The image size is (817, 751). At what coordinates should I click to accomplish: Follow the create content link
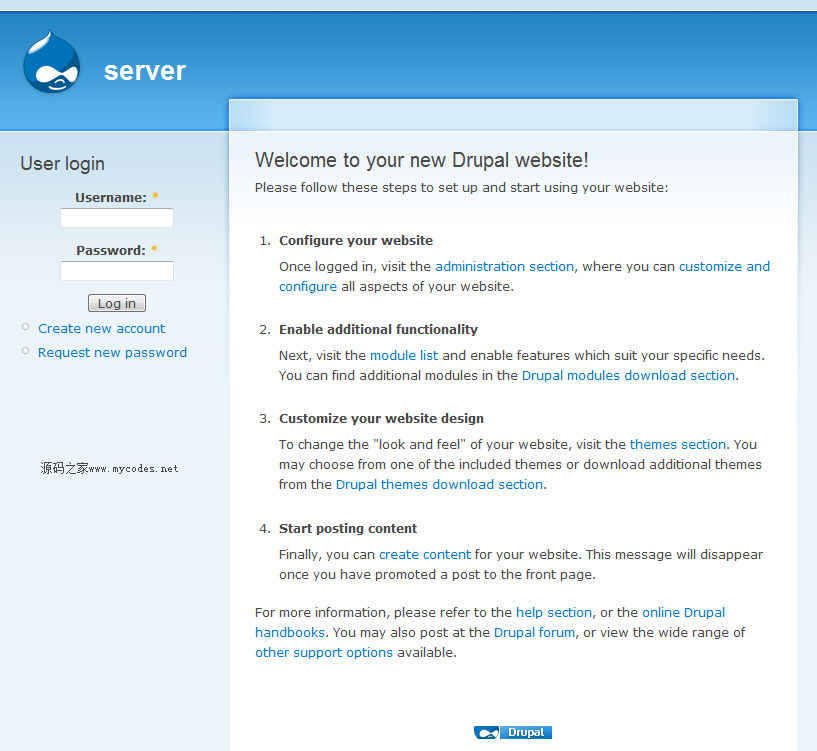[x=425, y=555]
